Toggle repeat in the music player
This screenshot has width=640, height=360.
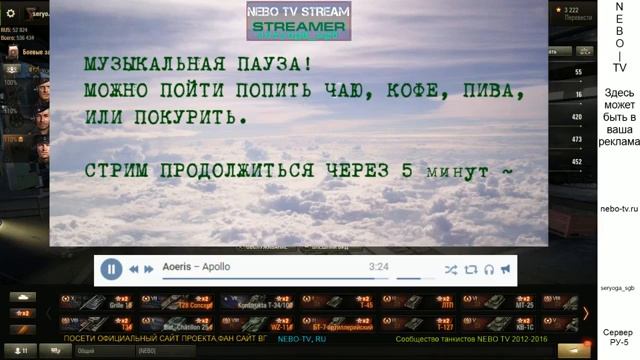[x=471, y=269]
